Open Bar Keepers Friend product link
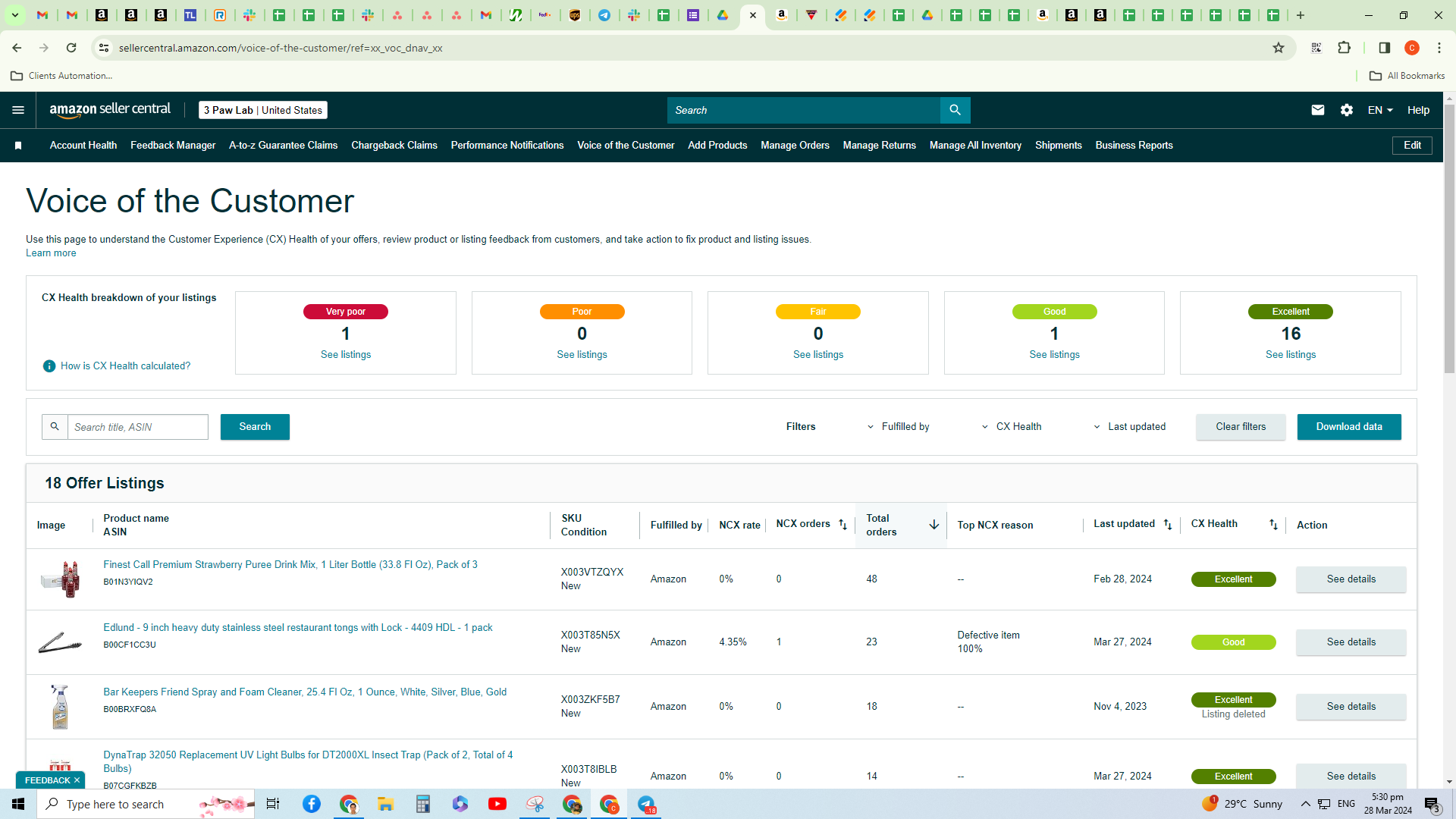 click(305, 692)
